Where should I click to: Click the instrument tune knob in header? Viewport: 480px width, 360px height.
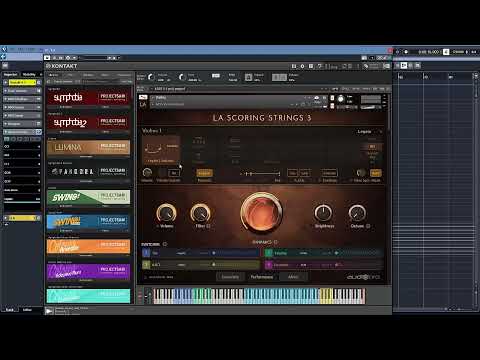(341, 99)
